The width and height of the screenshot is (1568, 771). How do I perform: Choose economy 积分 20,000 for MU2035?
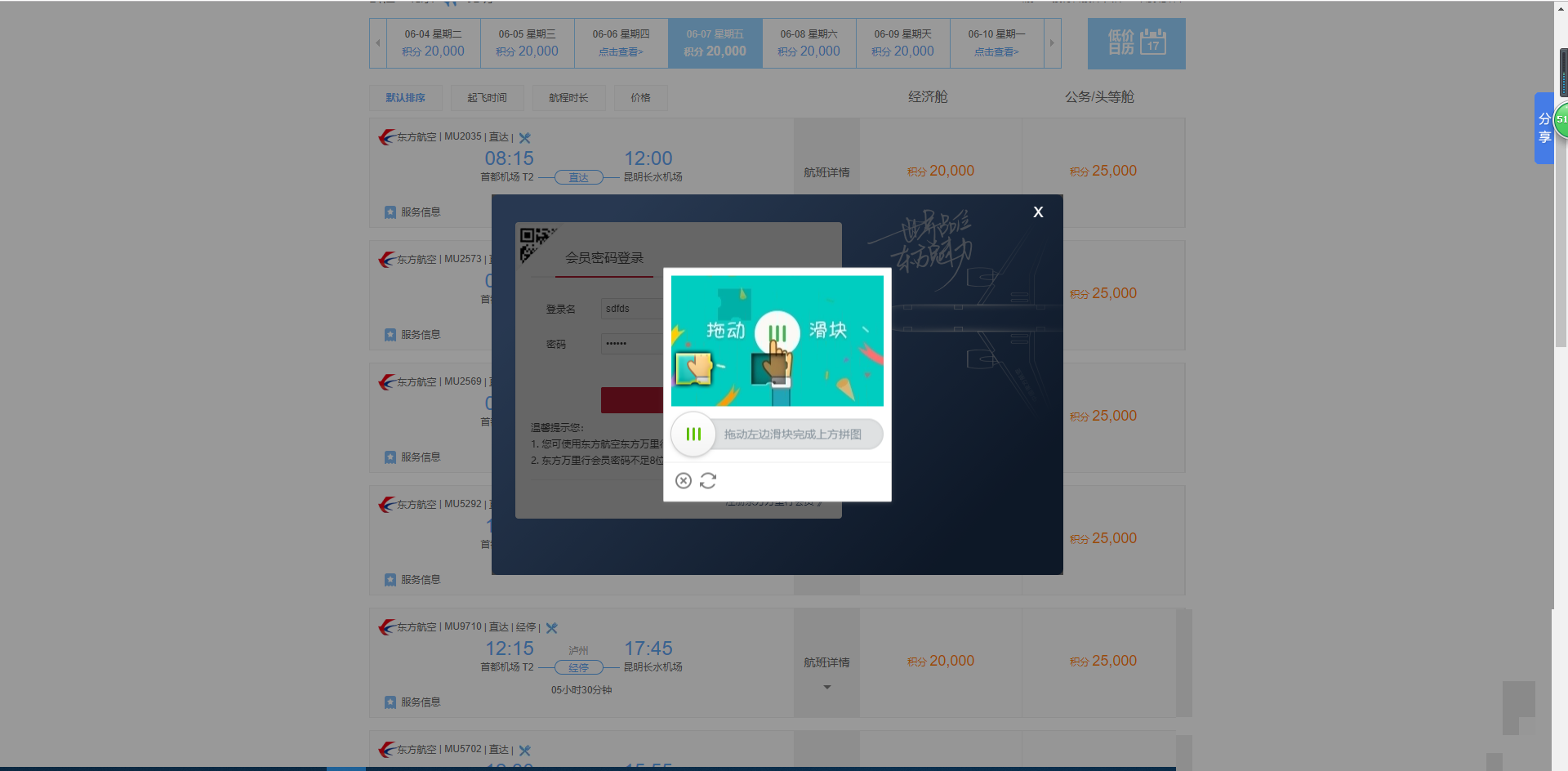point(941,171)
